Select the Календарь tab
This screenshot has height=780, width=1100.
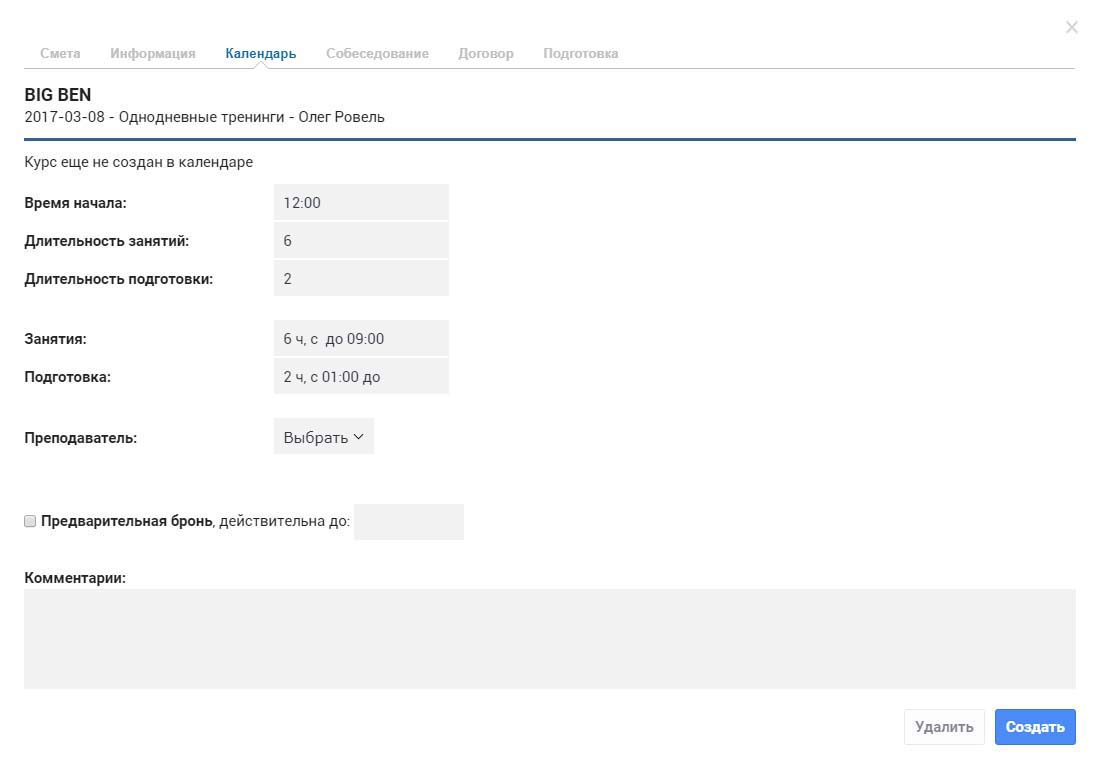(x=260, y=53)
